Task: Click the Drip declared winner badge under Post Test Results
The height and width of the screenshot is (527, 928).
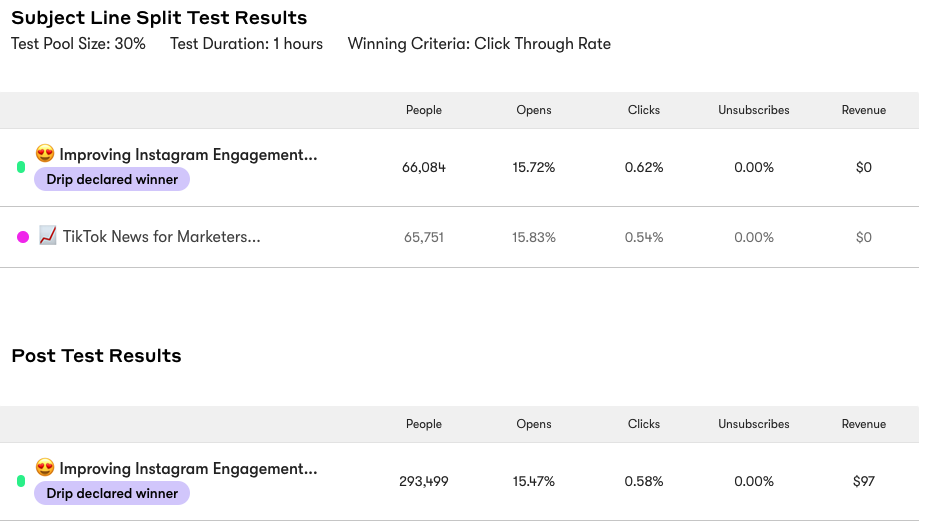Action: coord(112,494)
